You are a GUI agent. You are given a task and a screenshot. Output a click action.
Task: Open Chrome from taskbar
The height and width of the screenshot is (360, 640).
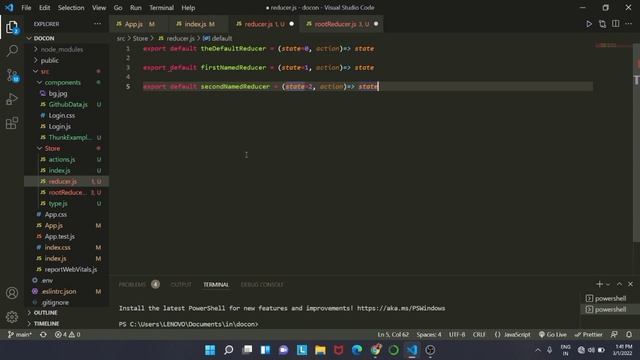376,350
